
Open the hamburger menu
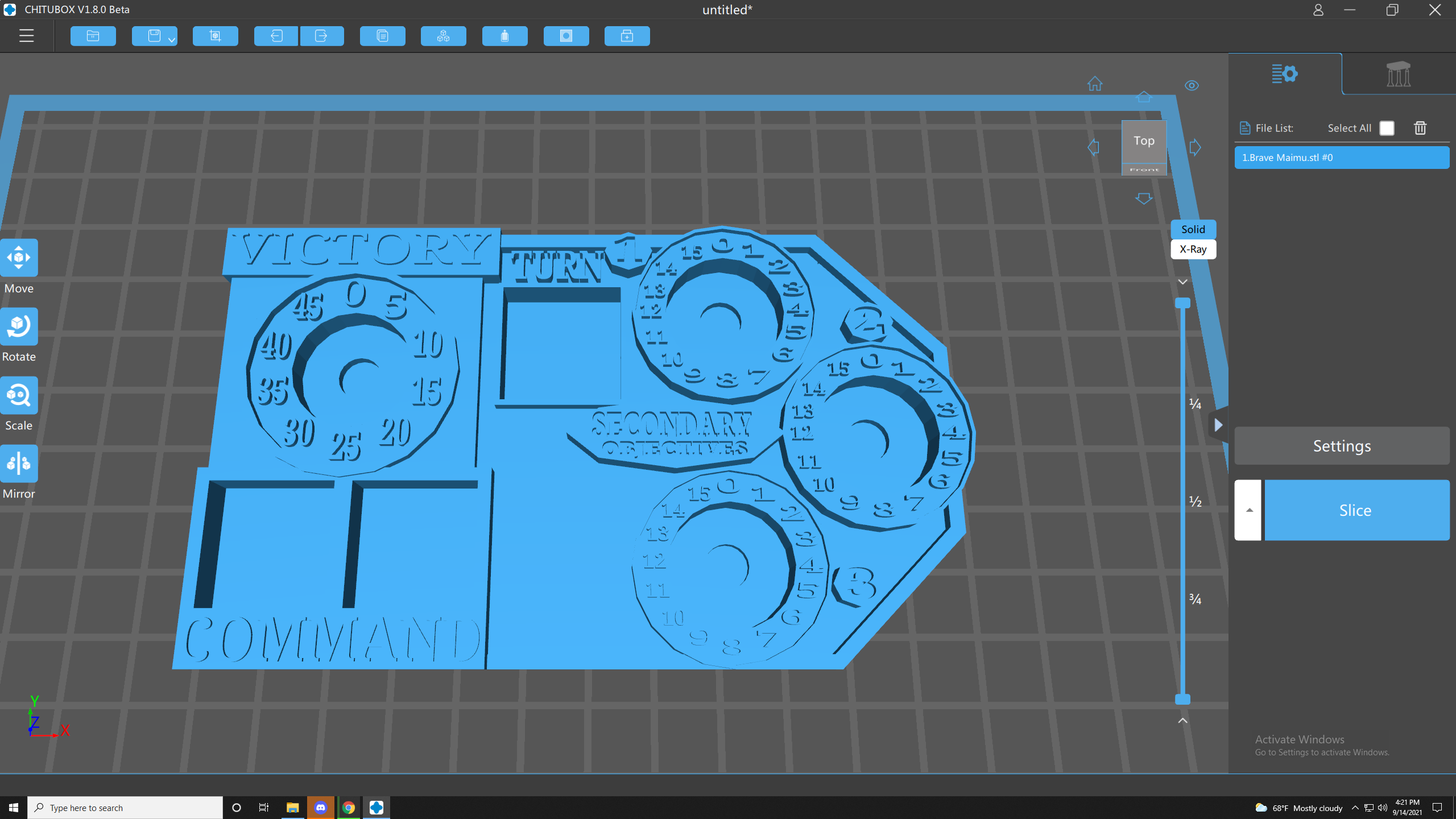point(27,35)
